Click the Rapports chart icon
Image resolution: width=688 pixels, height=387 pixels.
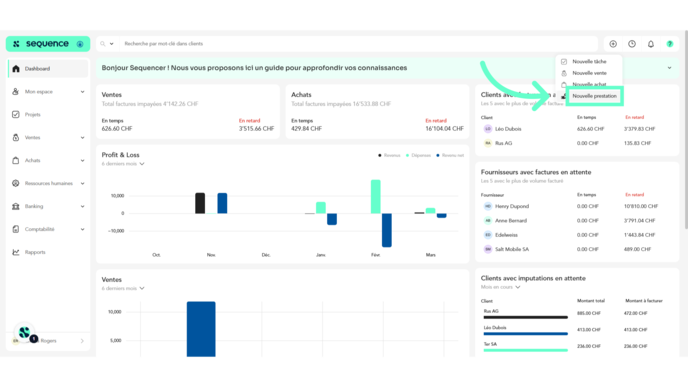coord(16,252)
